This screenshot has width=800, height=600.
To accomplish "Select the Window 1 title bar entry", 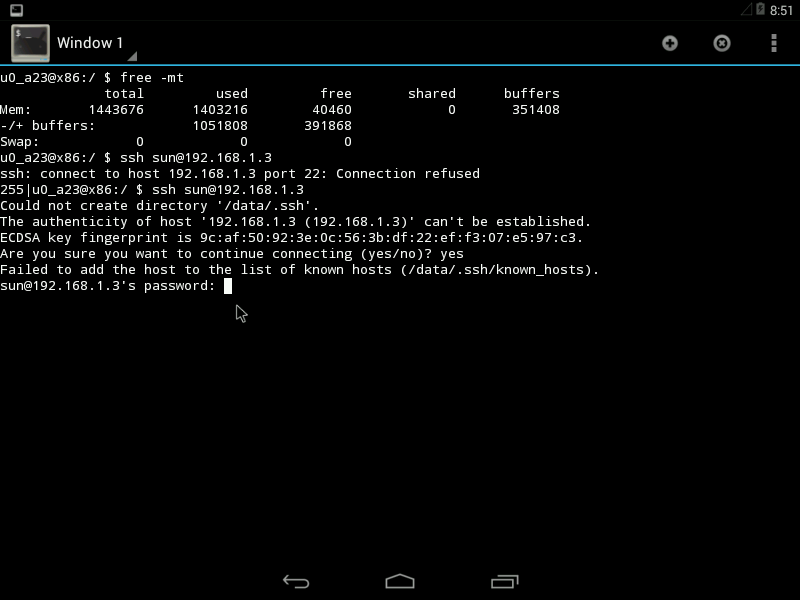I will pos(90,43).
